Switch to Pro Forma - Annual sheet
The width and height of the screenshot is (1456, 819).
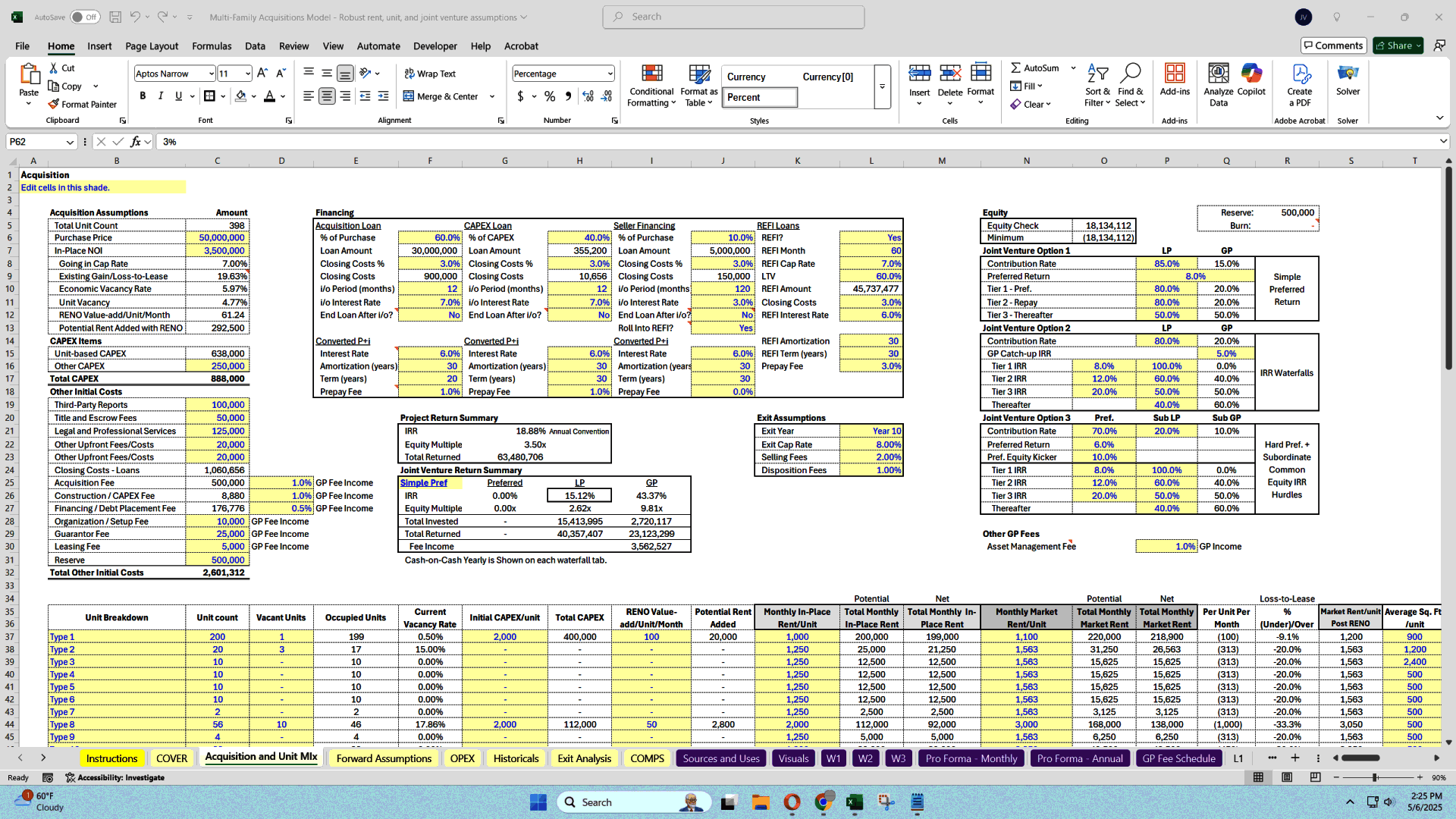click(x=1080, y=758)
